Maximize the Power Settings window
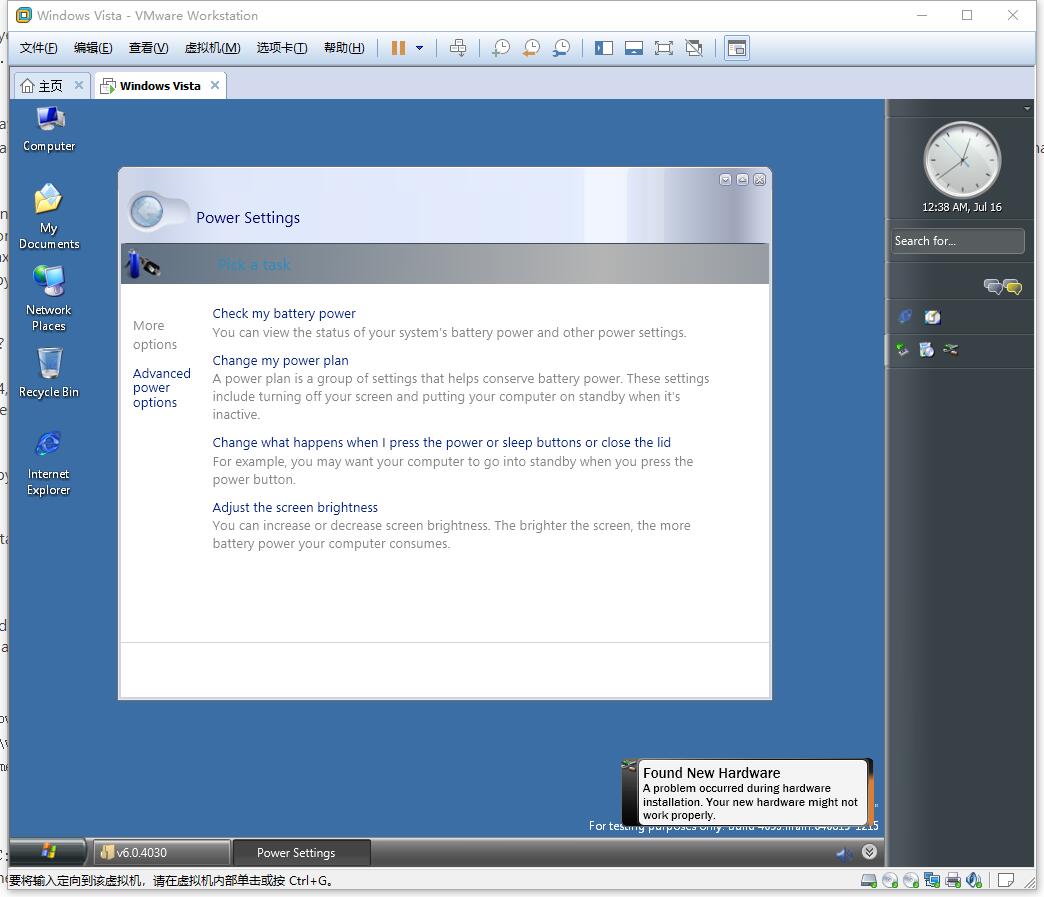Image resolution: width=1044 pixels, height=897 pixels. (742, 180)
